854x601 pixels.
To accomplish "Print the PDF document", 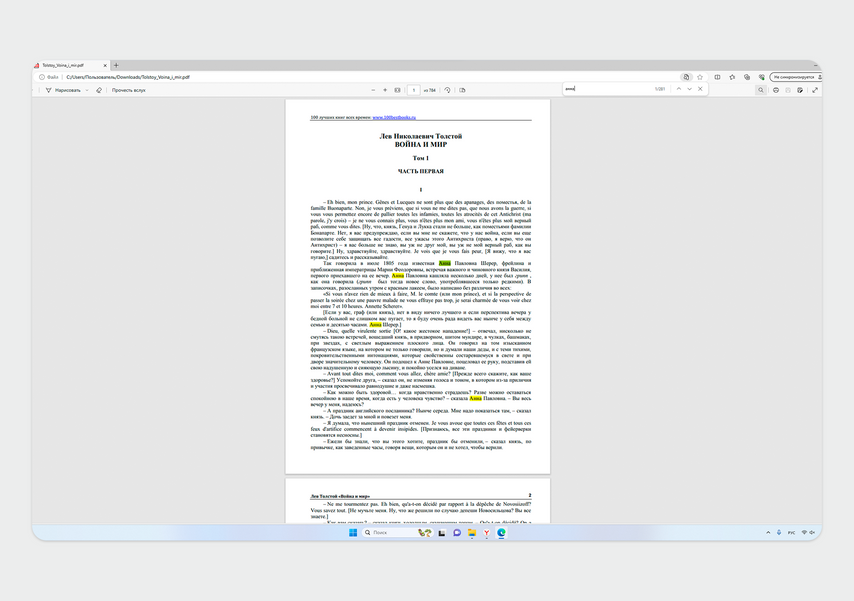I will tap(775, 90).
